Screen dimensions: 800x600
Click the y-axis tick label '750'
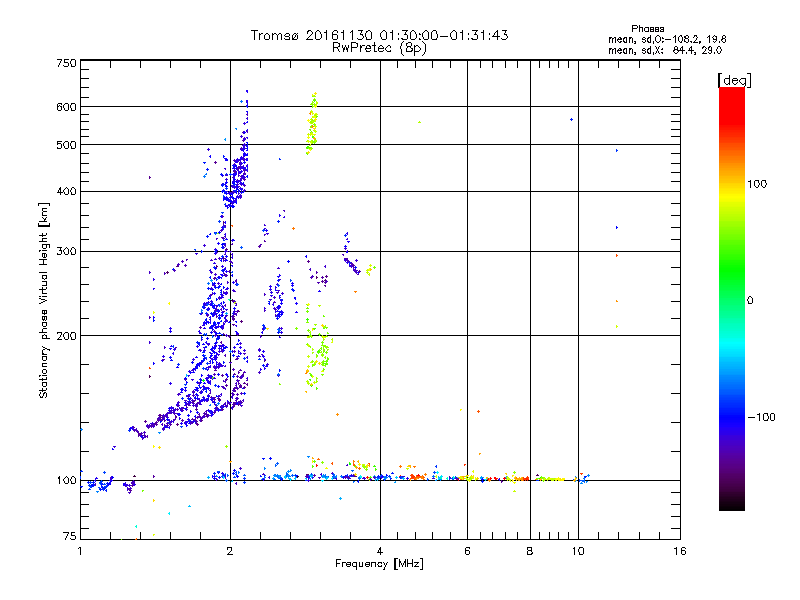66,63
